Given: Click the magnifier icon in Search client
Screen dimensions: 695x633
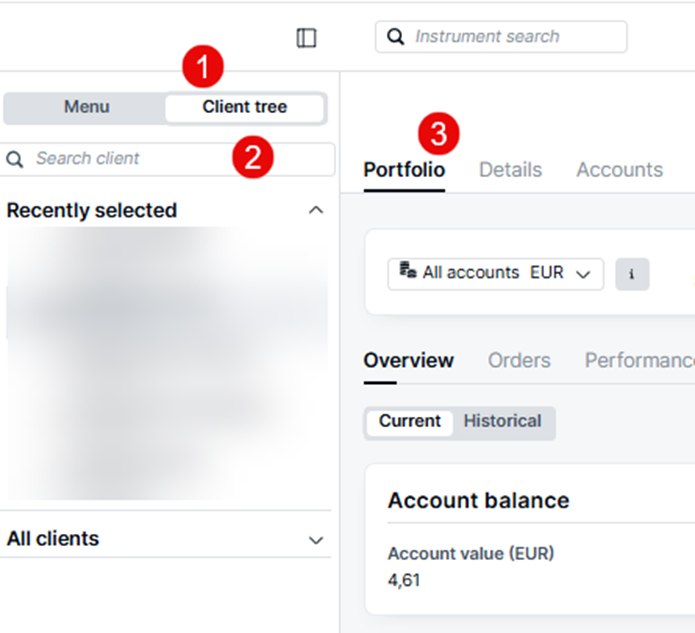Looking at the screenshot, I should point(15,159).
